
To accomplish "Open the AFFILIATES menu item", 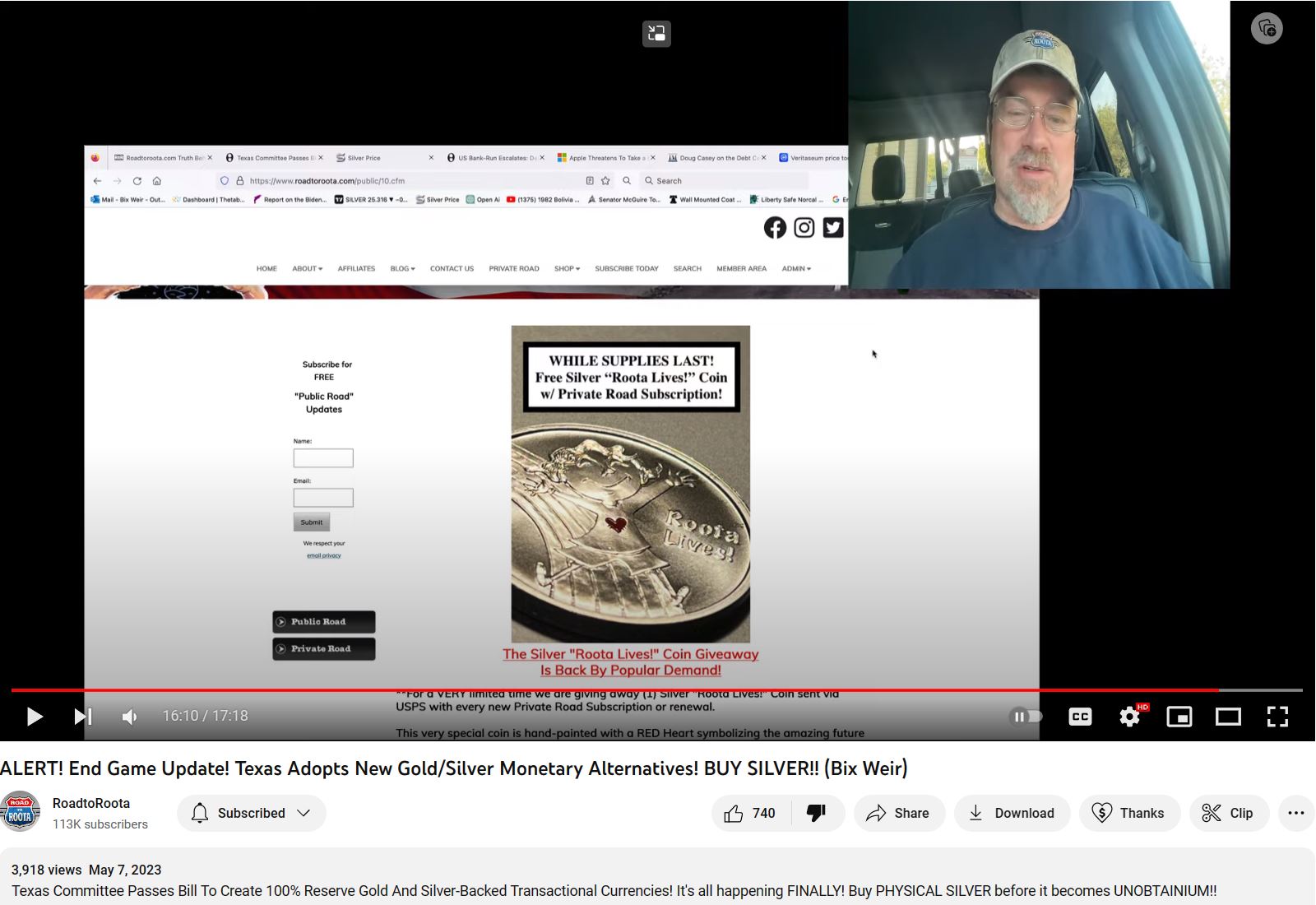I will tap(356, 268).
